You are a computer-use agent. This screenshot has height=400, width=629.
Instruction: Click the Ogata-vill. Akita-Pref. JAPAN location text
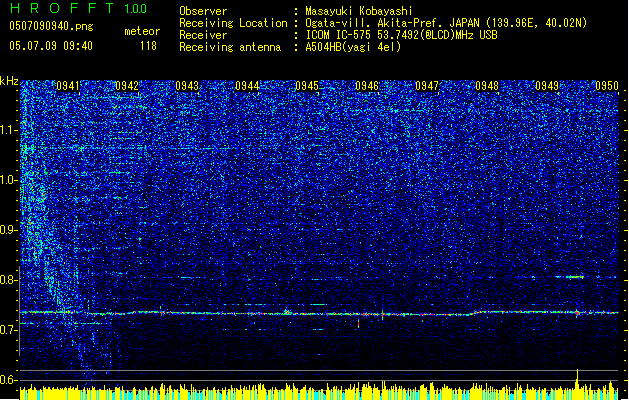pyautogui.click(x=446, y=23)
